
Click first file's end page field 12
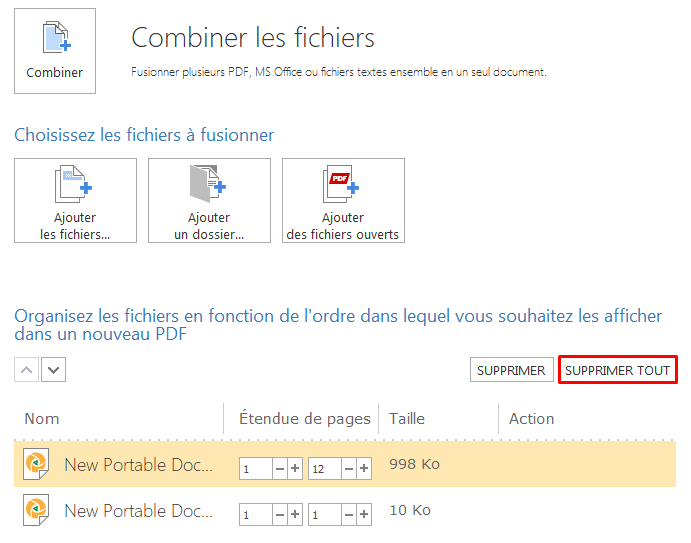[x=325, y=469]
